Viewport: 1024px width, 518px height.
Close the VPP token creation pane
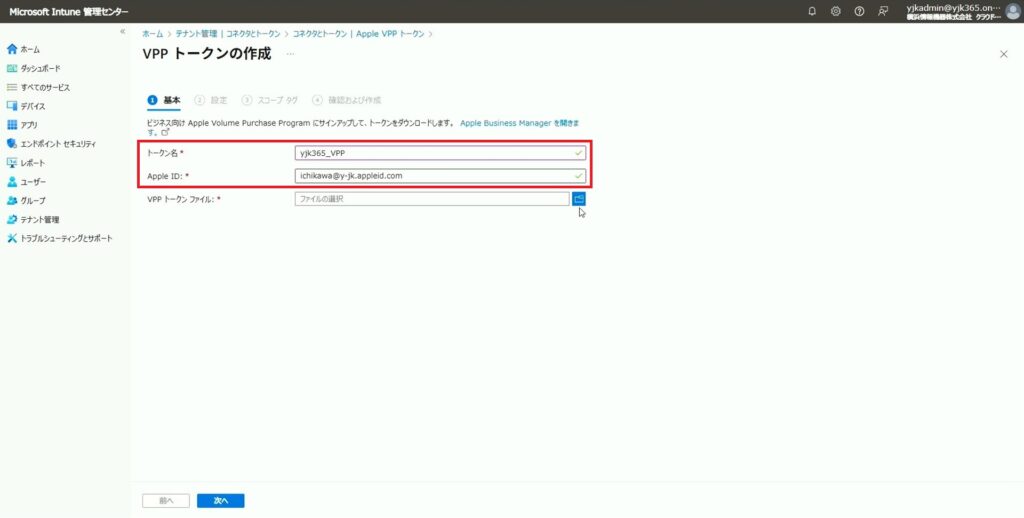coord(1004,54)
